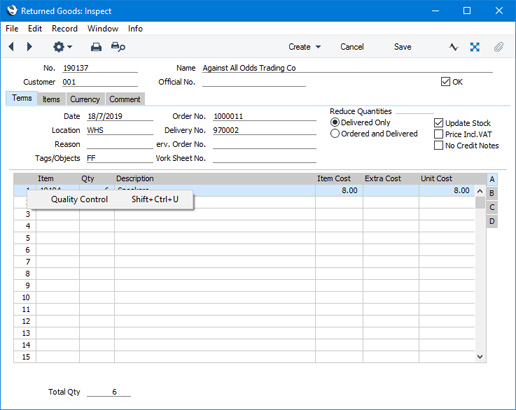Click the Cancel button
The height and width of the screenshot is (410, 516).
tap(352, 47)
